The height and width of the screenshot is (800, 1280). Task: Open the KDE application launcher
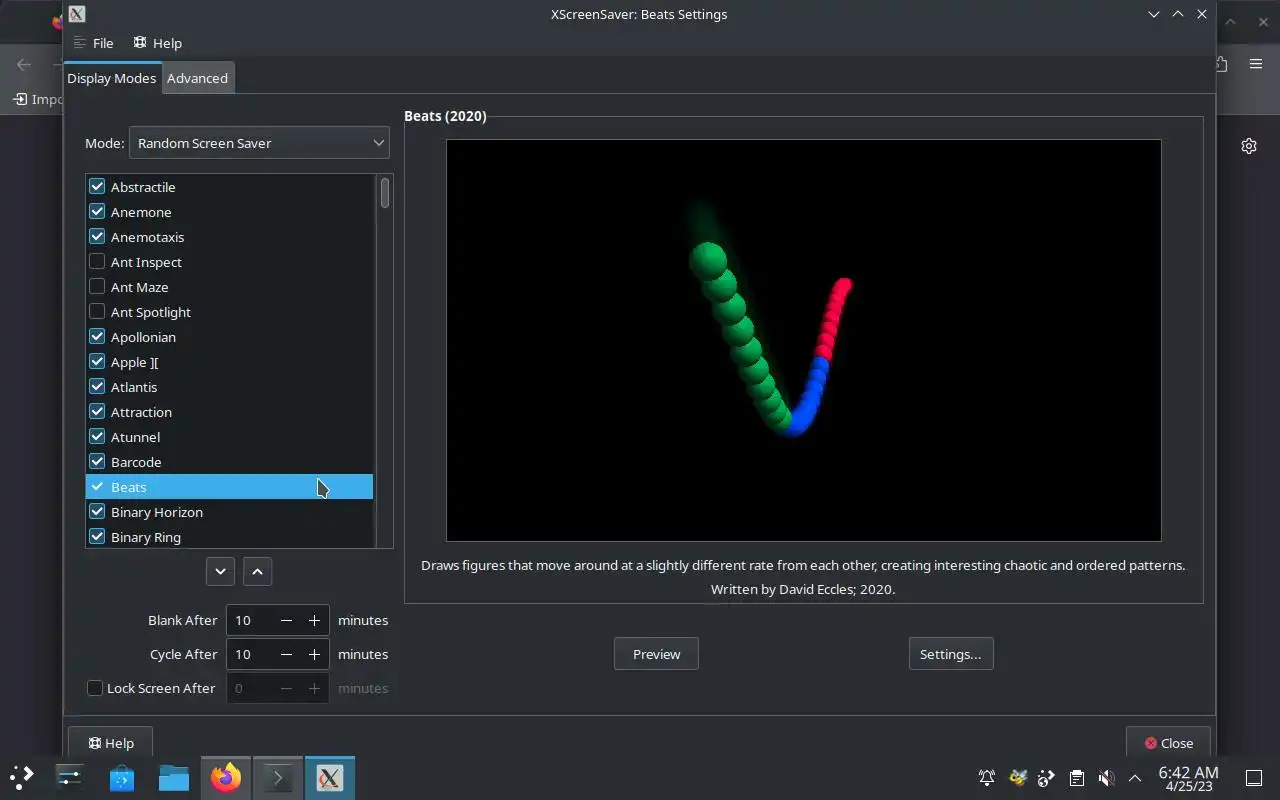(x=22, y=777)
